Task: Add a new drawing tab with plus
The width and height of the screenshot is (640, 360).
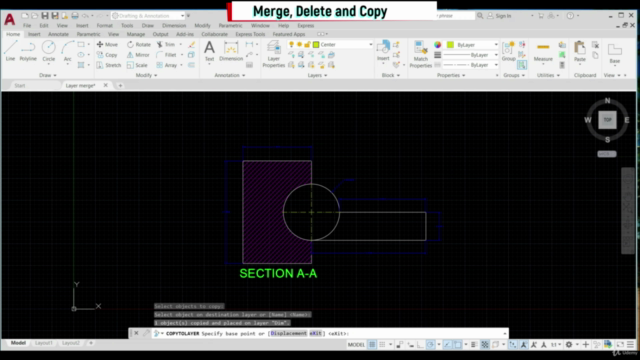Action: [x=120, y=85]
